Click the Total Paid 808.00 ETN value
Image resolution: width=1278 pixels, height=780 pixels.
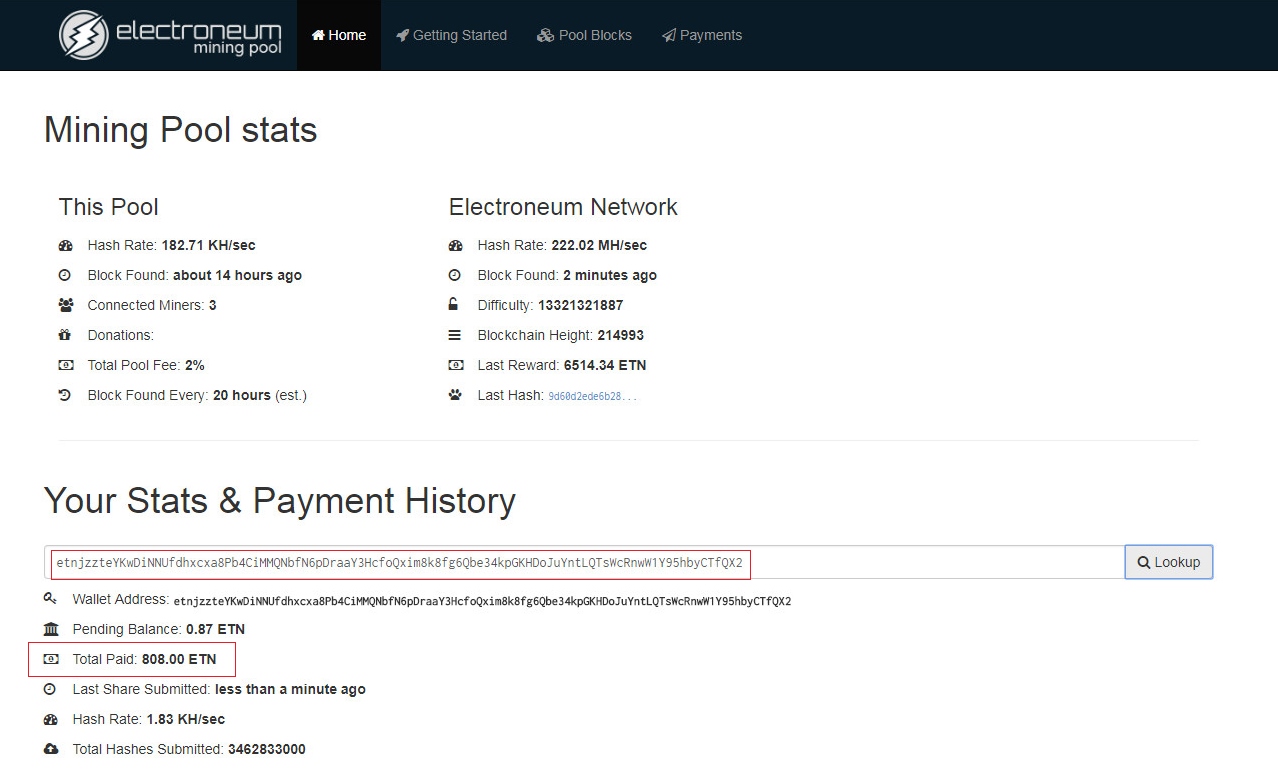(x=179, y=659)
